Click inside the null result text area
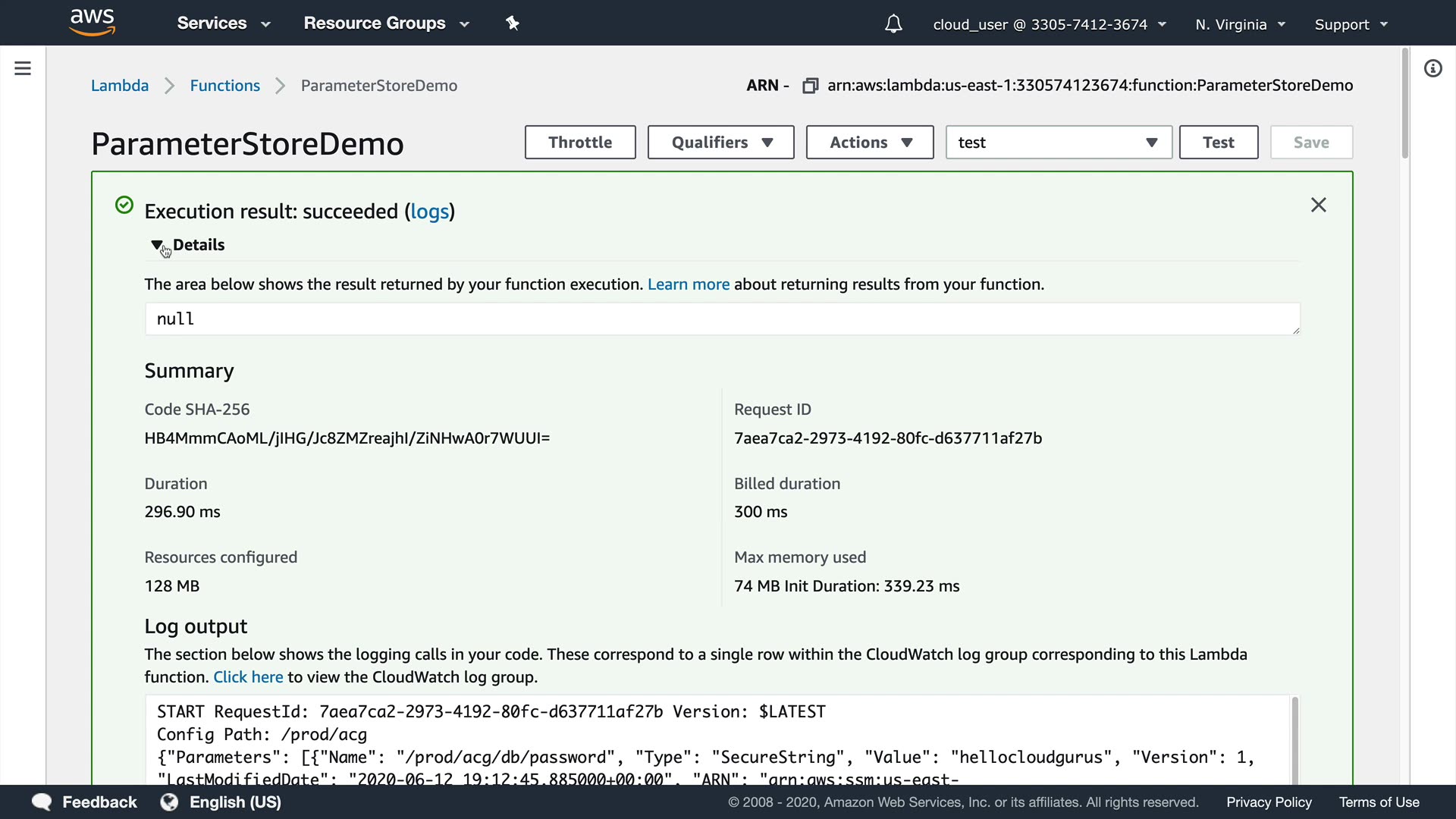This screenshot has height=819, width=1456. 720,319
